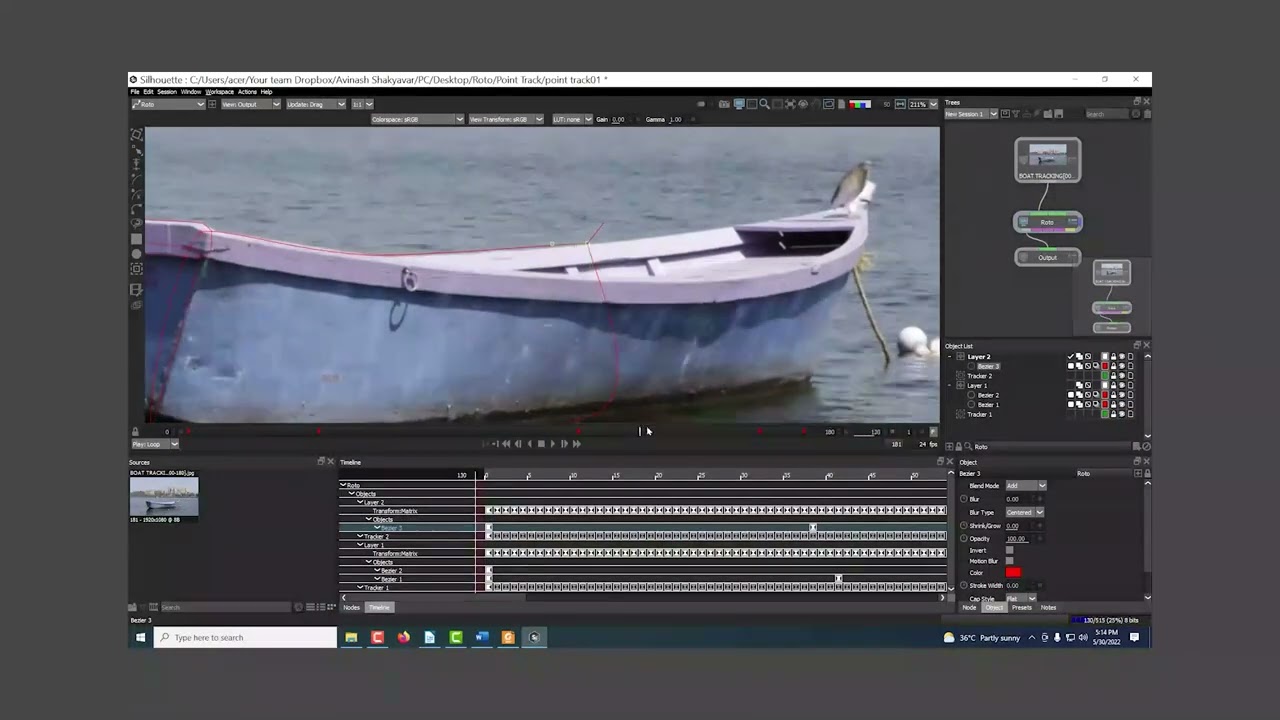Toggle lock for Layer 2
Viewport: 1280px width, 720px height.
tap(1113, 357)
